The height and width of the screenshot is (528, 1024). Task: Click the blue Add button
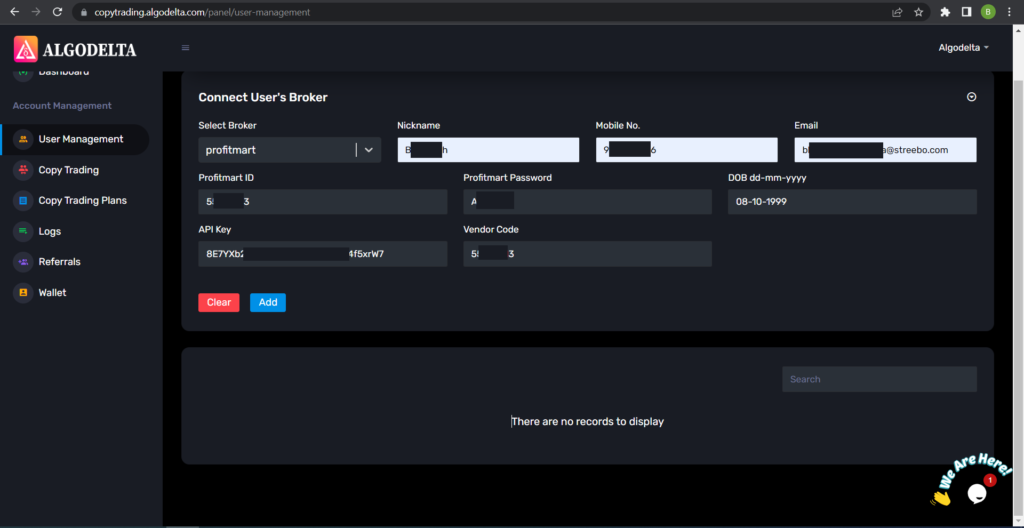[x=268, y=303]
